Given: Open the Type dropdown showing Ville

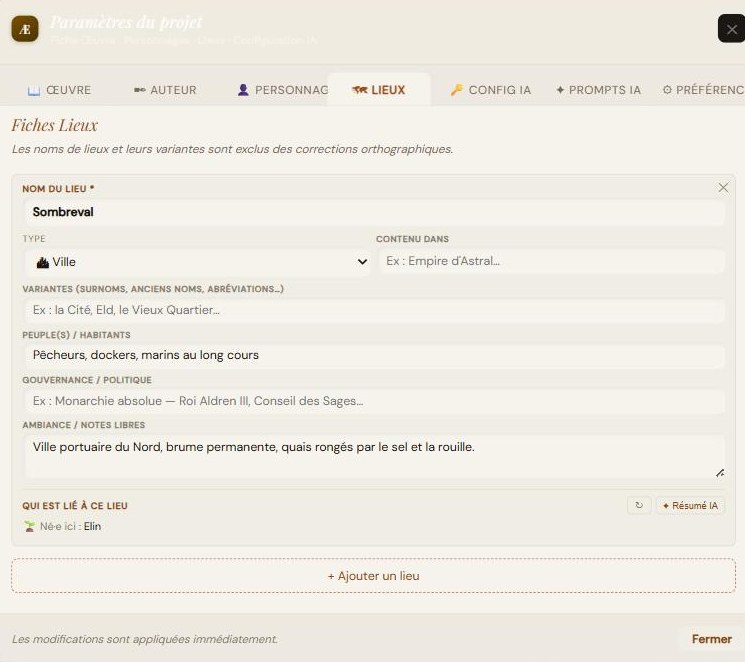Looking at the screenshot, I should coord(197,262).
